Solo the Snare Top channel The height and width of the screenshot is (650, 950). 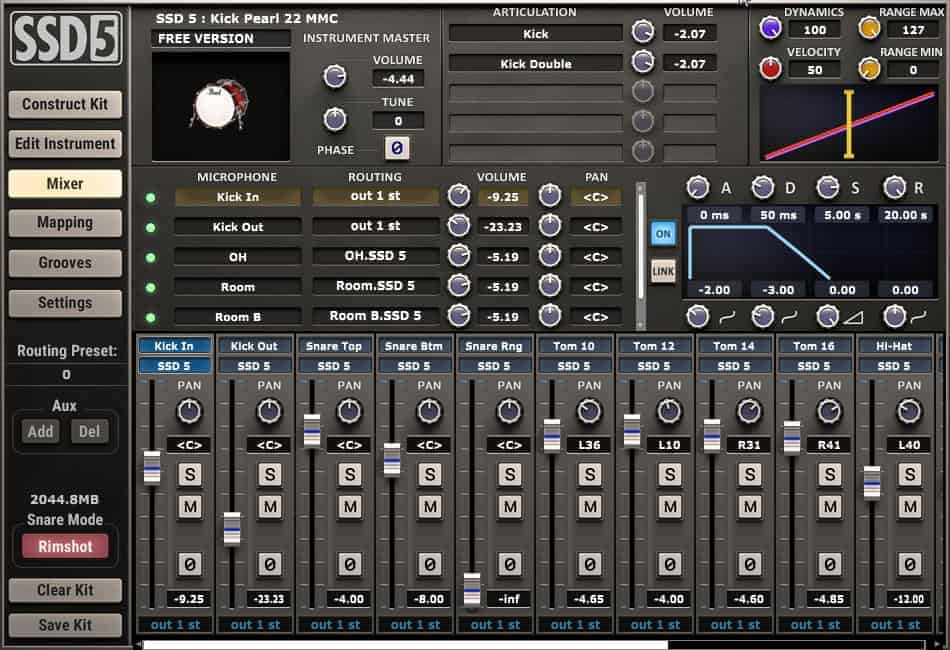click(349, 475)
